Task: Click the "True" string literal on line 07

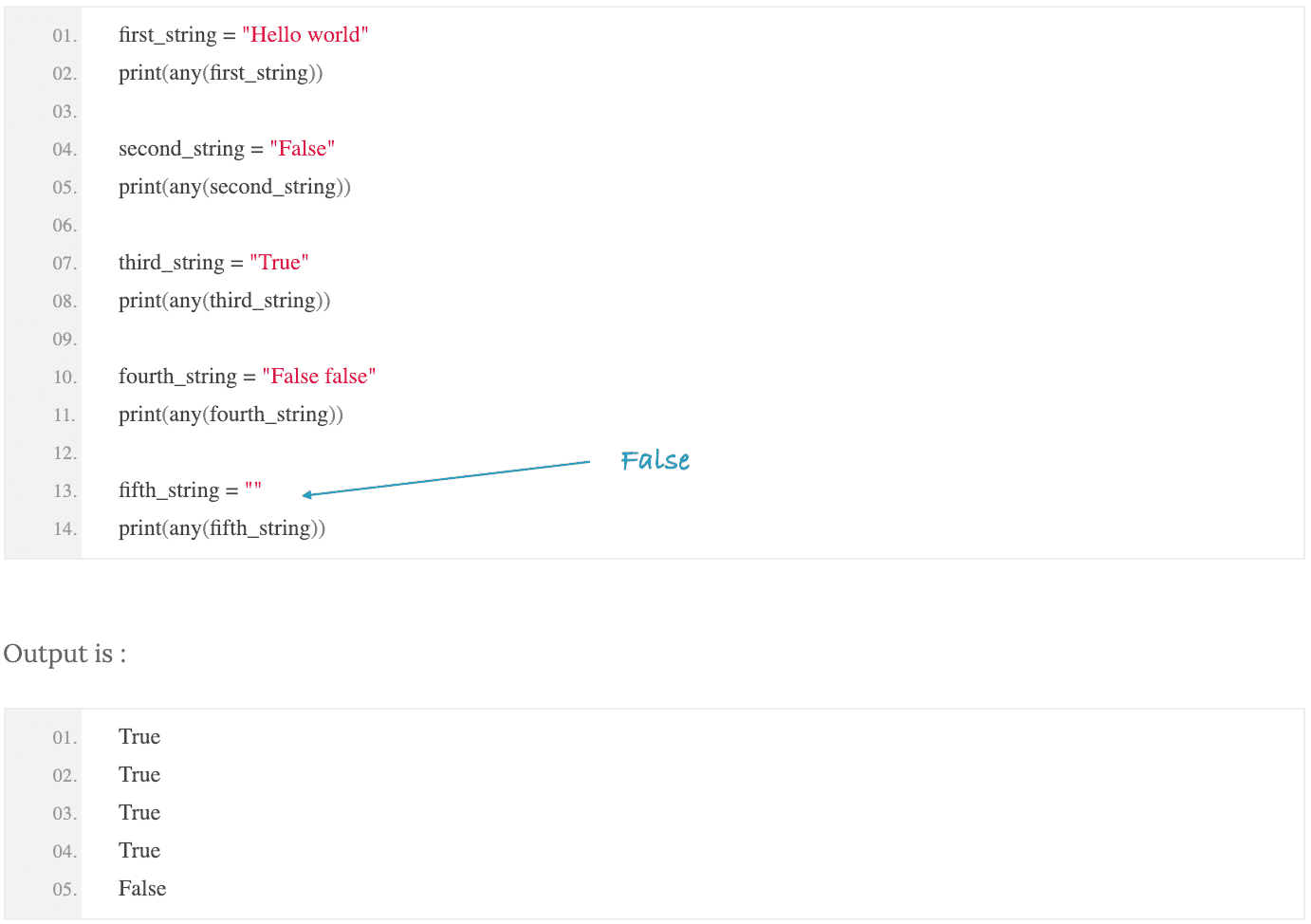Action: coord(280,263)
